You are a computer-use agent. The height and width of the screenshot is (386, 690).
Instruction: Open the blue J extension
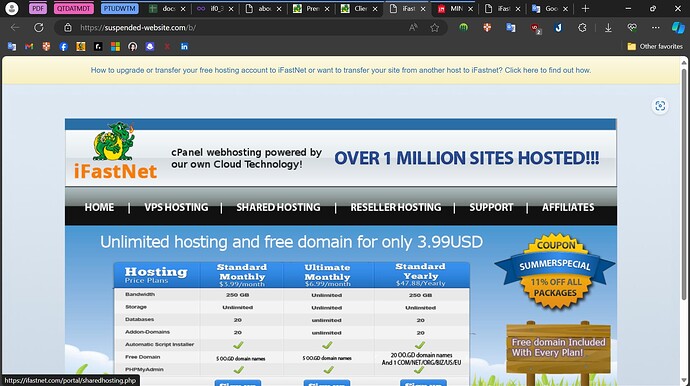(558, 27)
